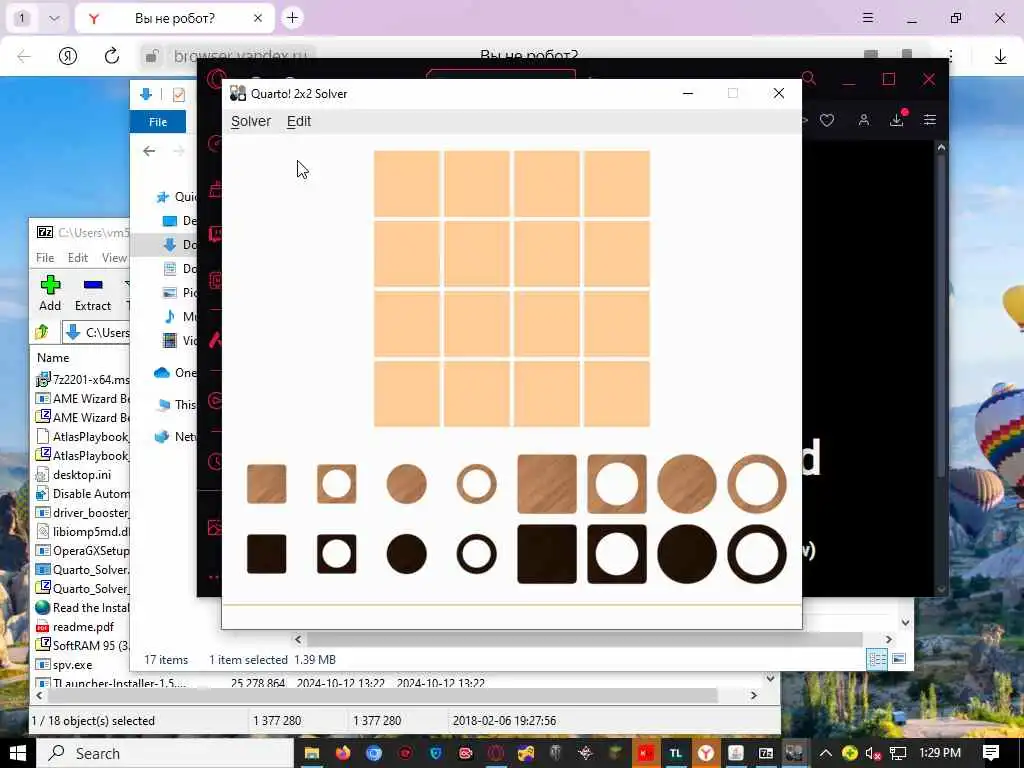The height and width of the screenshot is (768, 1024).
Task: Pick the large dark hollow ring piece
Action: pyautogui.click(x=757, y=554)
